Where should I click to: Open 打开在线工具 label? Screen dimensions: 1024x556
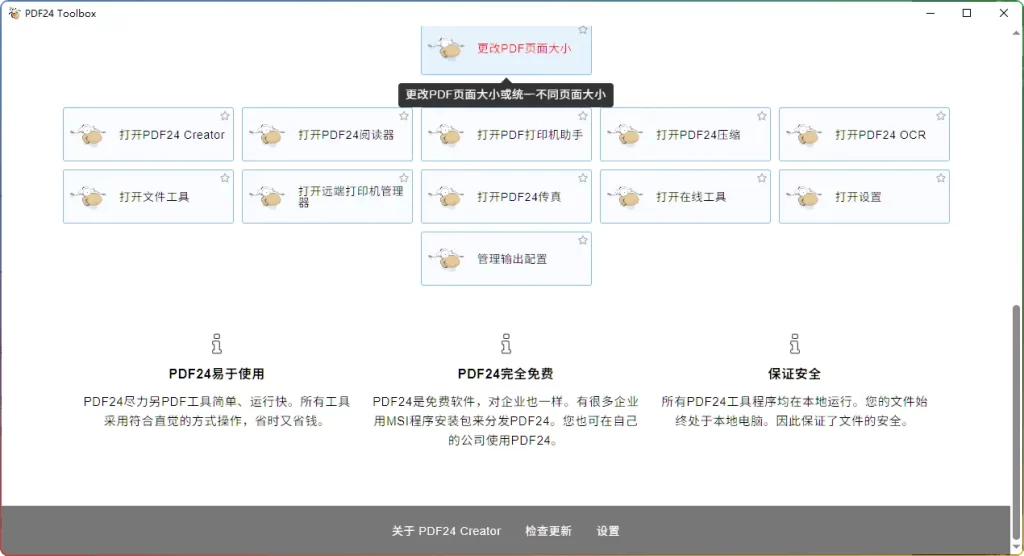point(691,197)
